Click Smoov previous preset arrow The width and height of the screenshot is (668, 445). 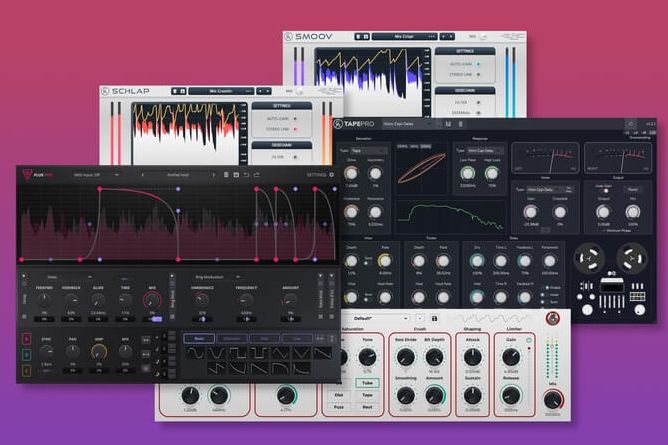443,37
